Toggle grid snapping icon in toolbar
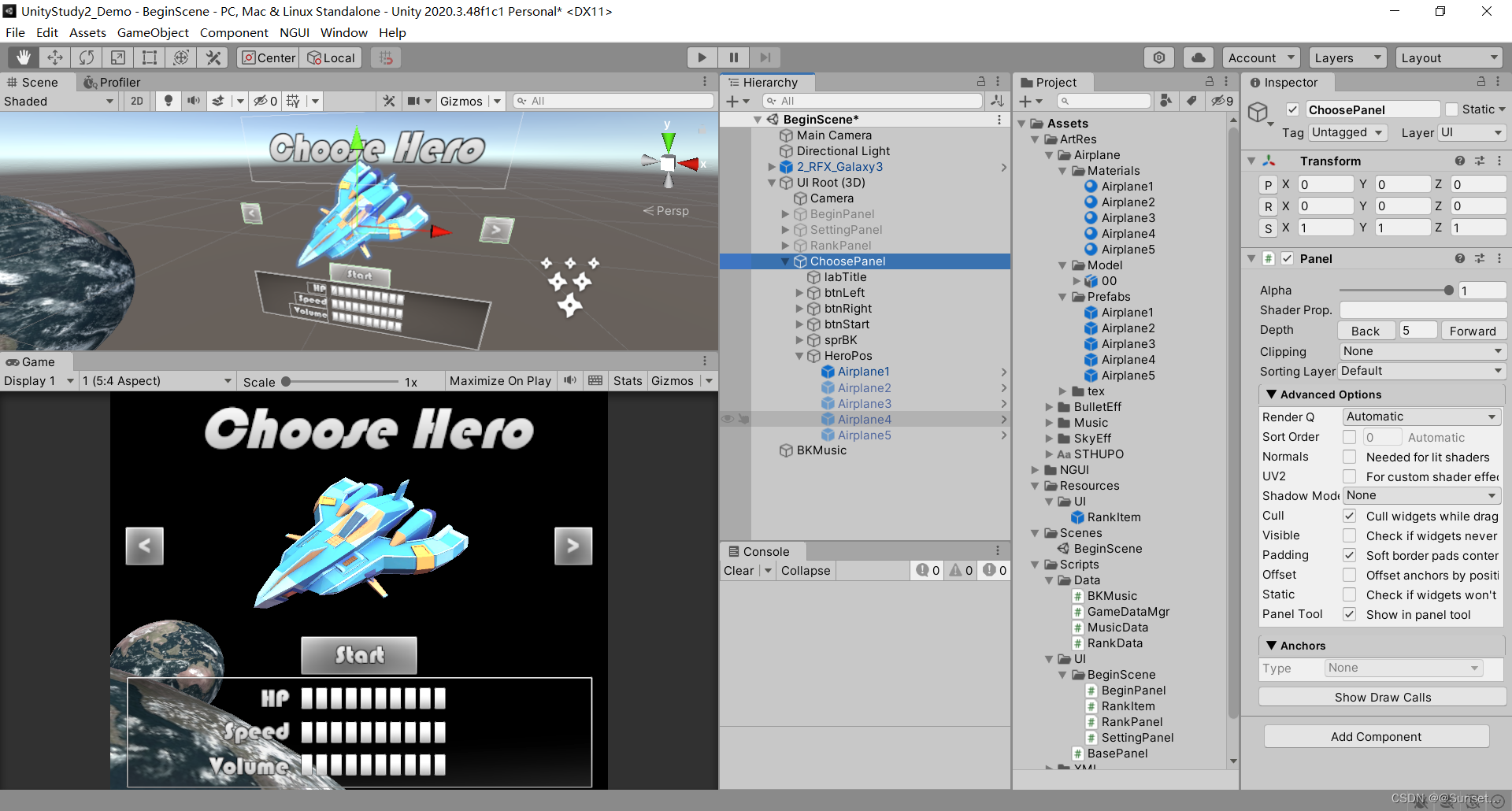The height and width of the screenshot is (811, 1512). pos(386,57)
